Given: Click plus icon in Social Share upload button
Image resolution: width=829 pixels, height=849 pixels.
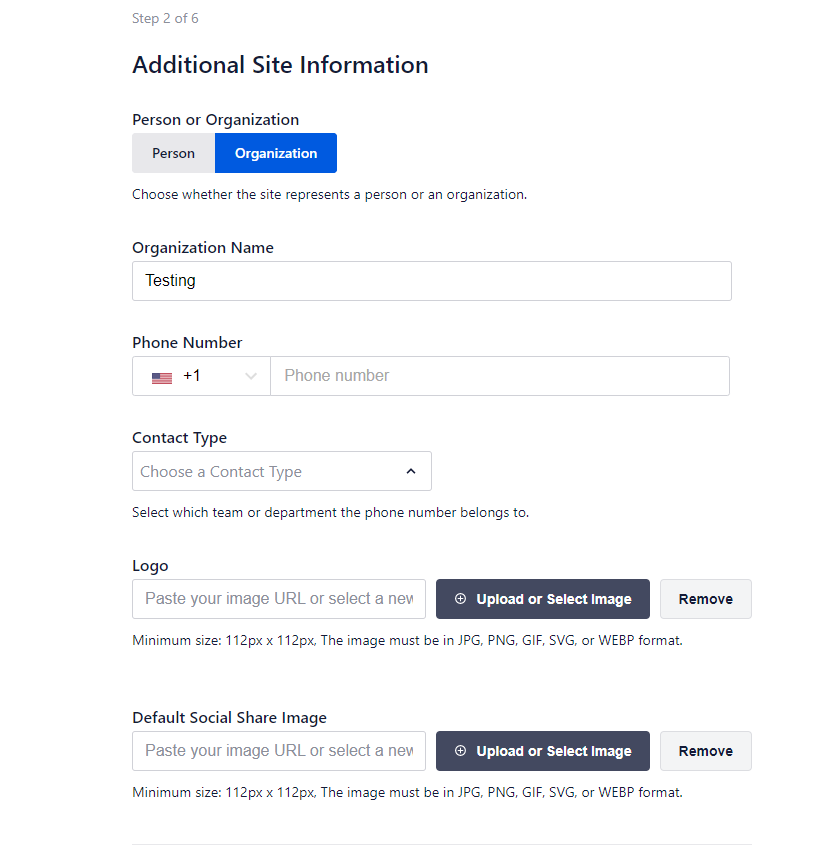Looking at the screenshot, I should point(460,750).
